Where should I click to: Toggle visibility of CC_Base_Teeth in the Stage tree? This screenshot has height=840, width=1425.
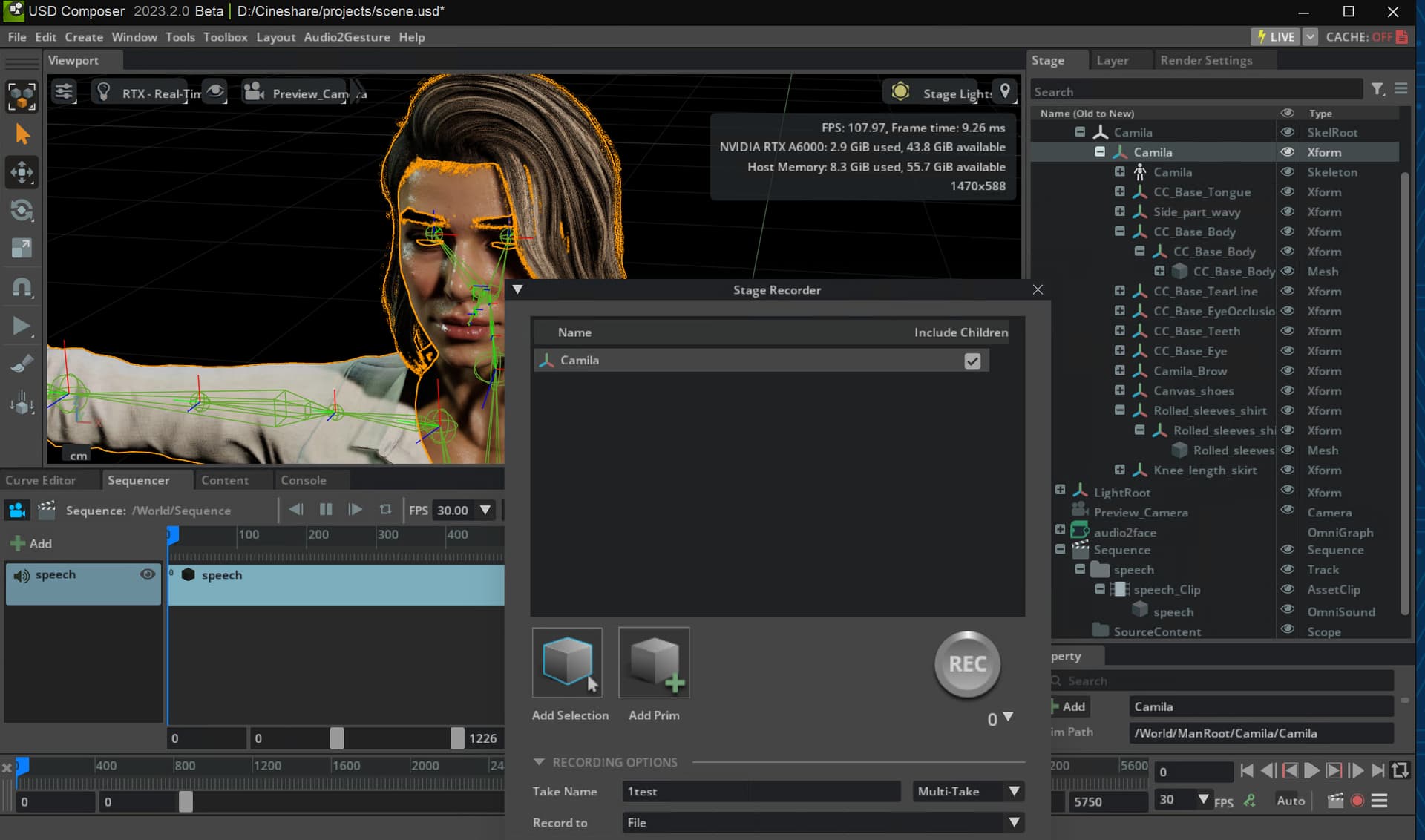1287,331
